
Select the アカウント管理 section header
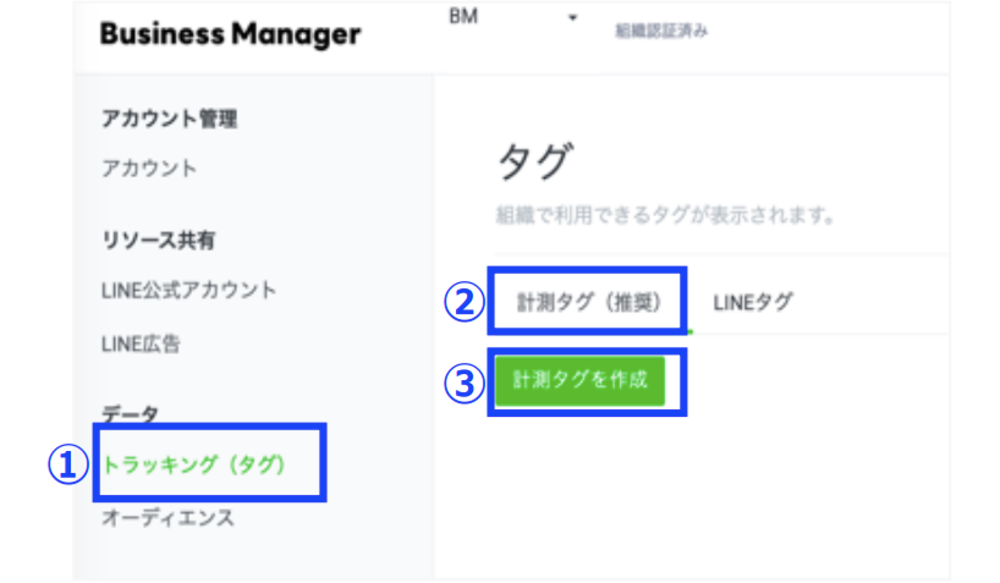[x=169, y=120]
